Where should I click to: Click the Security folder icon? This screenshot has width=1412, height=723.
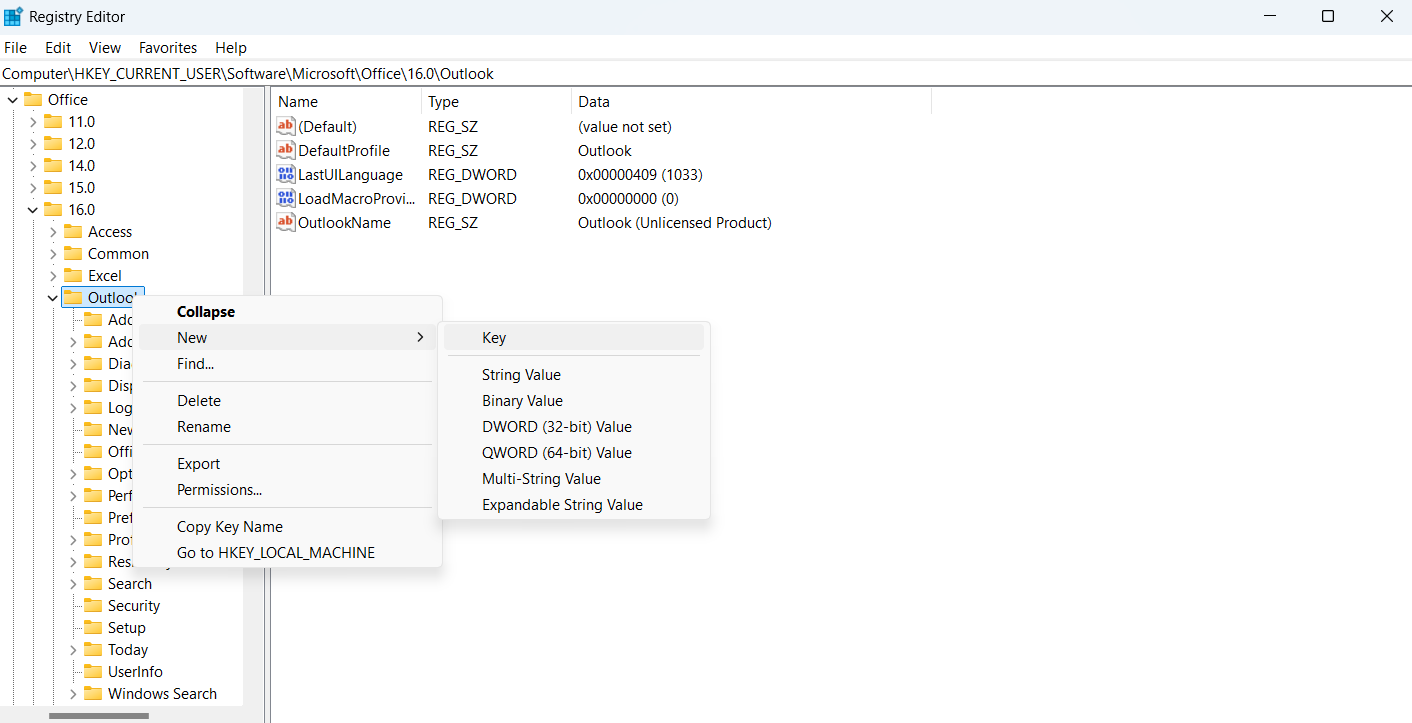click(93, 605)
